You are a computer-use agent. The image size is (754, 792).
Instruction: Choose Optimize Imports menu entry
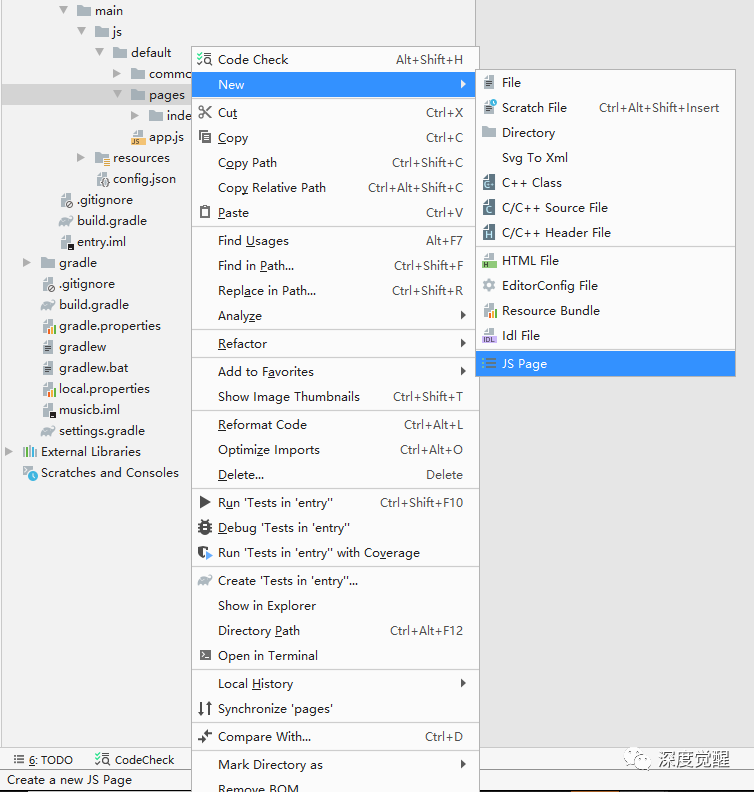335,450
